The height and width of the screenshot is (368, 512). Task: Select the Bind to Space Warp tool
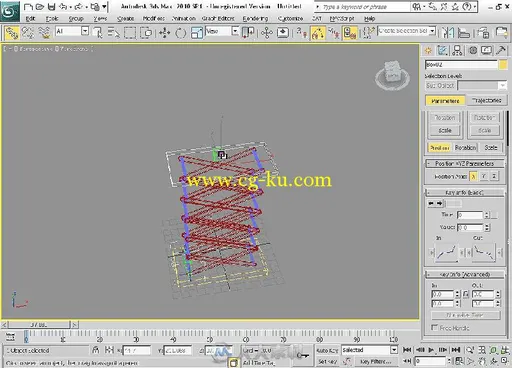[x=44, y=33]
